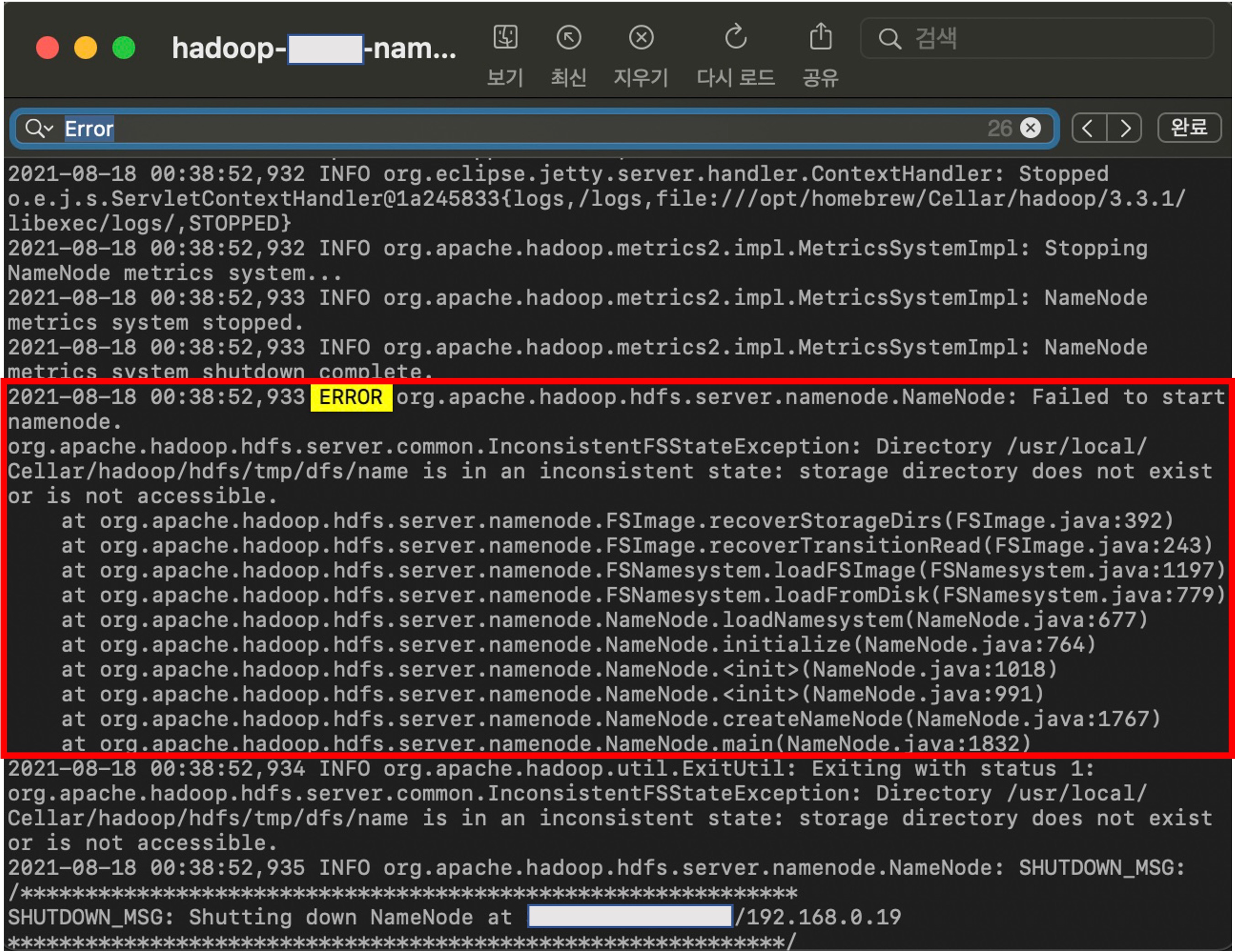Jump to latest with the 최신 icon
Viewport: 1235px width, 952px height.
coord(568,38)
